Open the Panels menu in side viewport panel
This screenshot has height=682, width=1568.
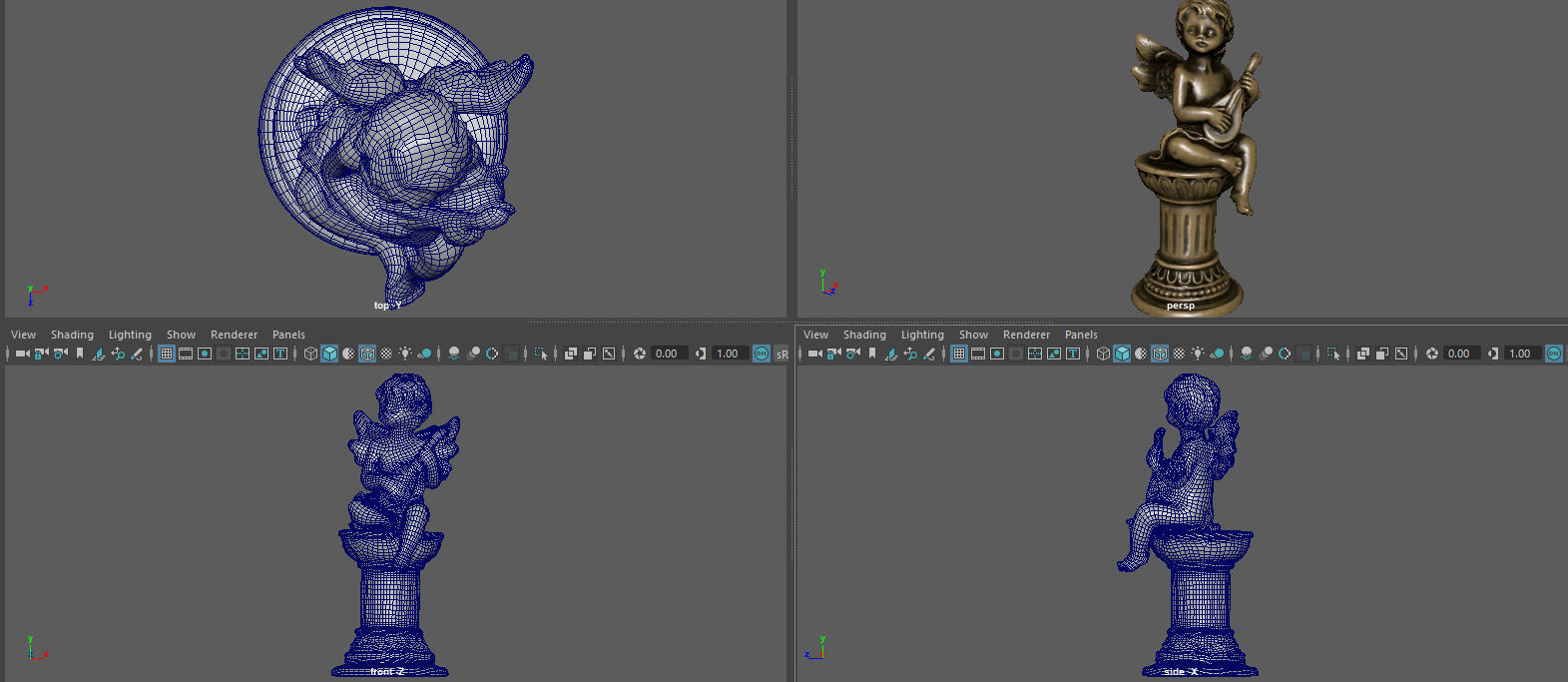pos(1081,335)
